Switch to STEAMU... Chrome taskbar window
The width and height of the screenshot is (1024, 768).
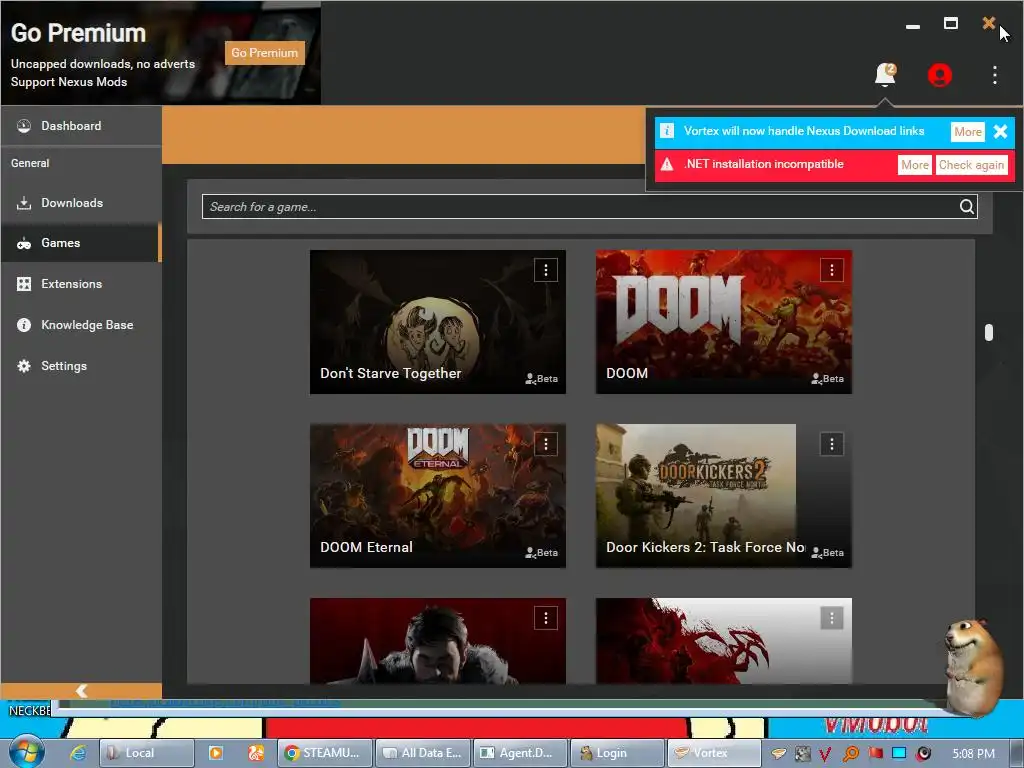click(325, 753)
